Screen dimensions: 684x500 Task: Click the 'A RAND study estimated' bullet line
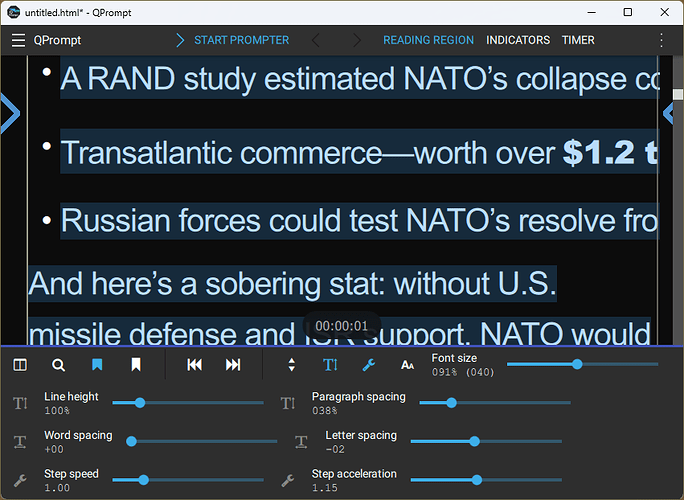tap(359, 79)
